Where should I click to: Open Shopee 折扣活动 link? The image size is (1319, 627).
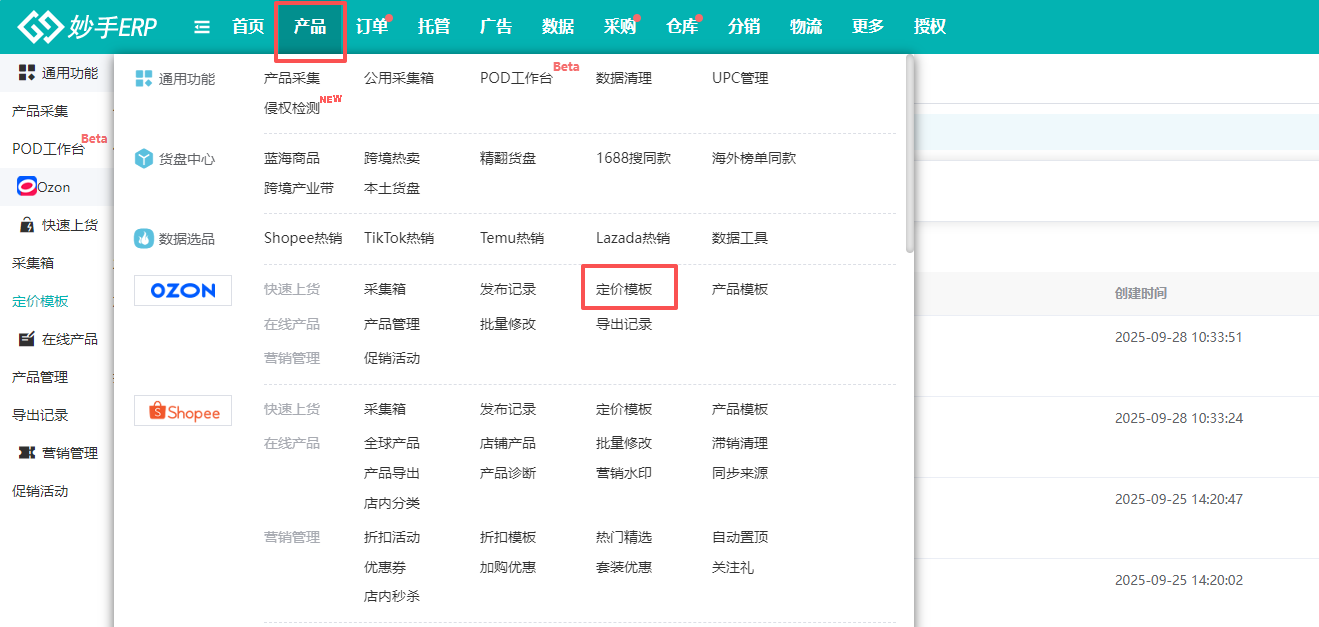click(392, 537)
